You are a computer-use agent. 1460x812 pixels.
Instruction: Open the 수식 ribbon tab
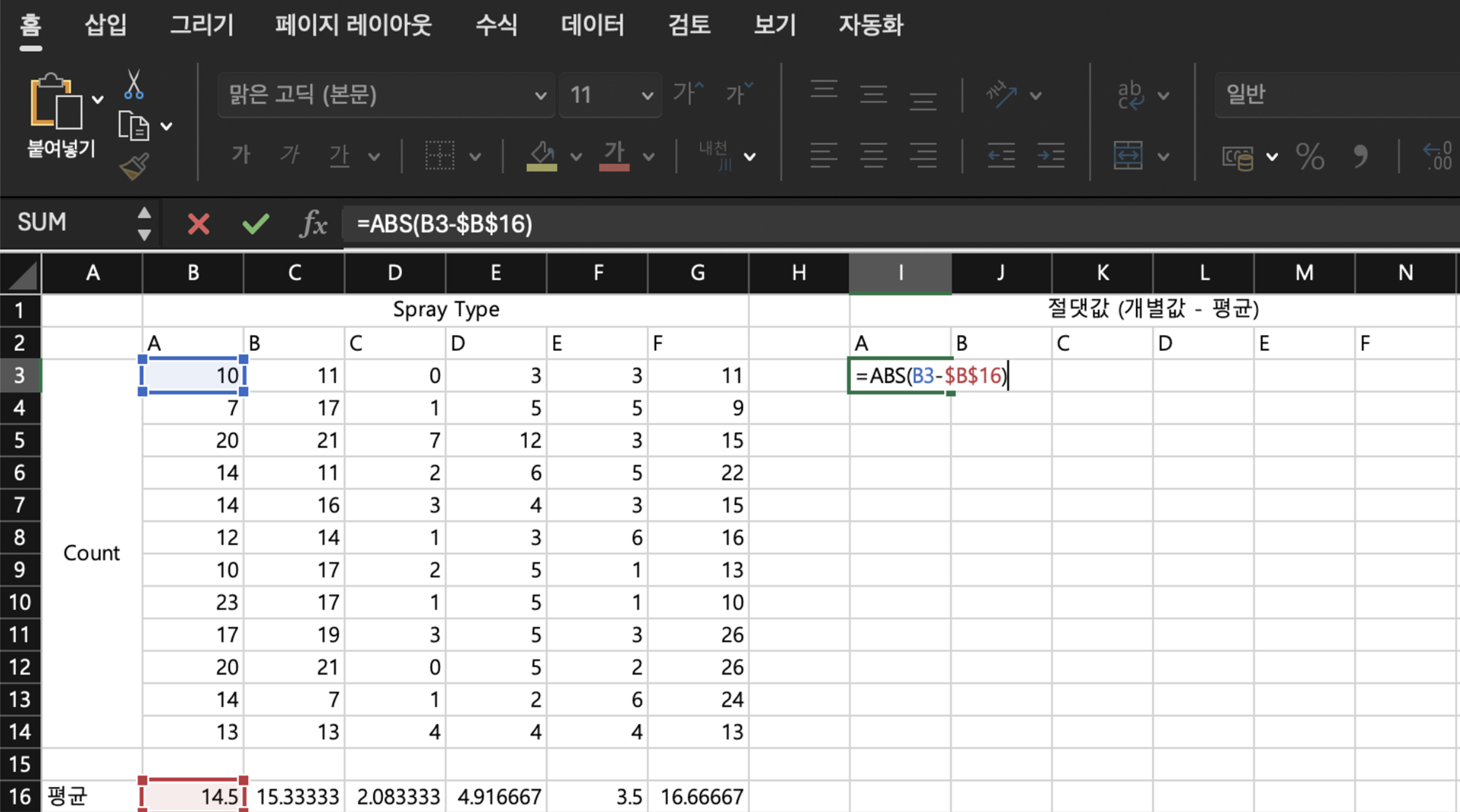[x=496, y=25]
